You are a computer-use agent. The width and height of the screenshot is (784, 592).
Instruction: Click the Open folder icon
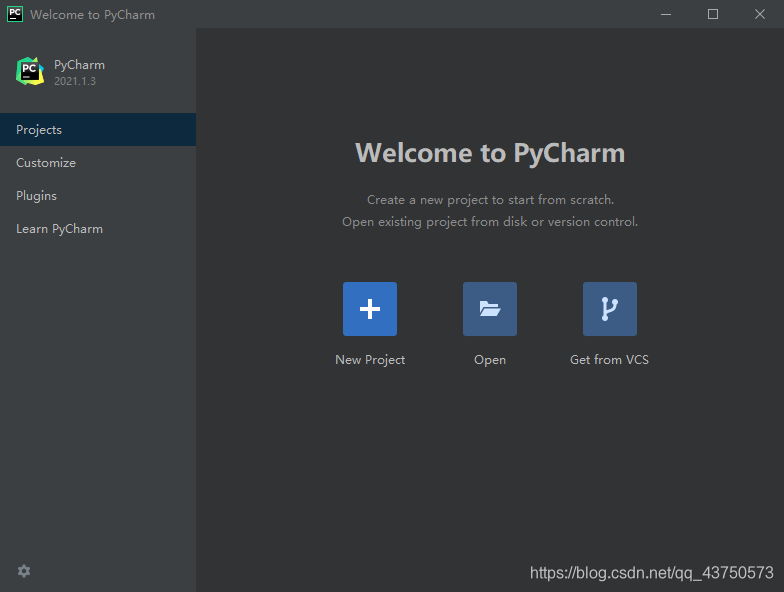[x=490, y=309]
